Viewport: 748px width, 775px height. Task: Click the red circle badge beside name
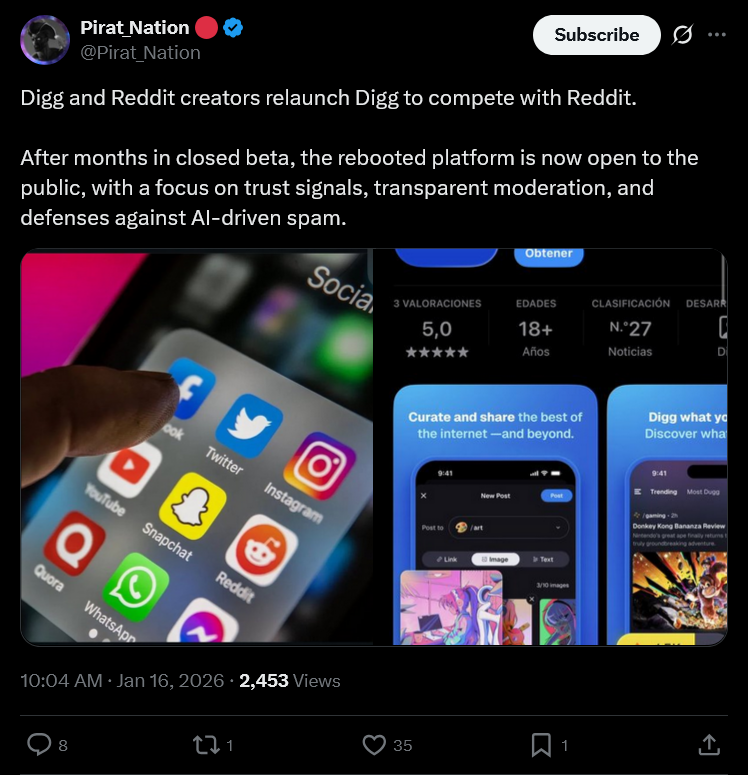[x=206, y=28]
